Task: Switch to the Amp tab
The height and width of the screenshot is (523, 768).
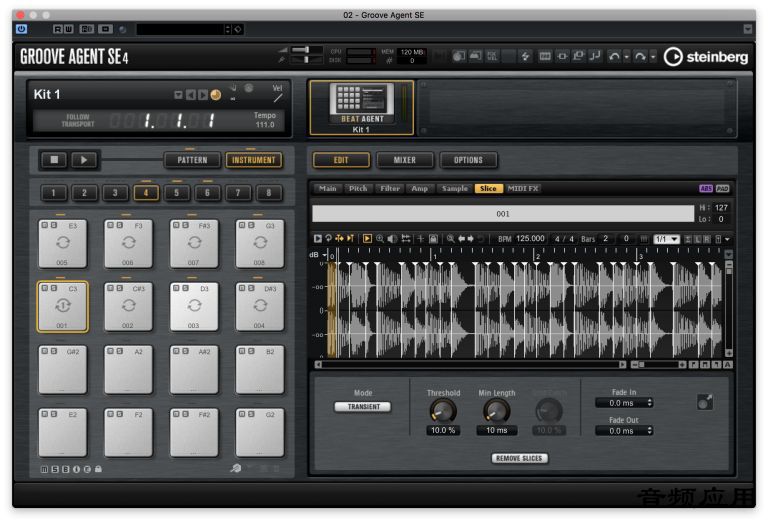Action: click(420, 189)
